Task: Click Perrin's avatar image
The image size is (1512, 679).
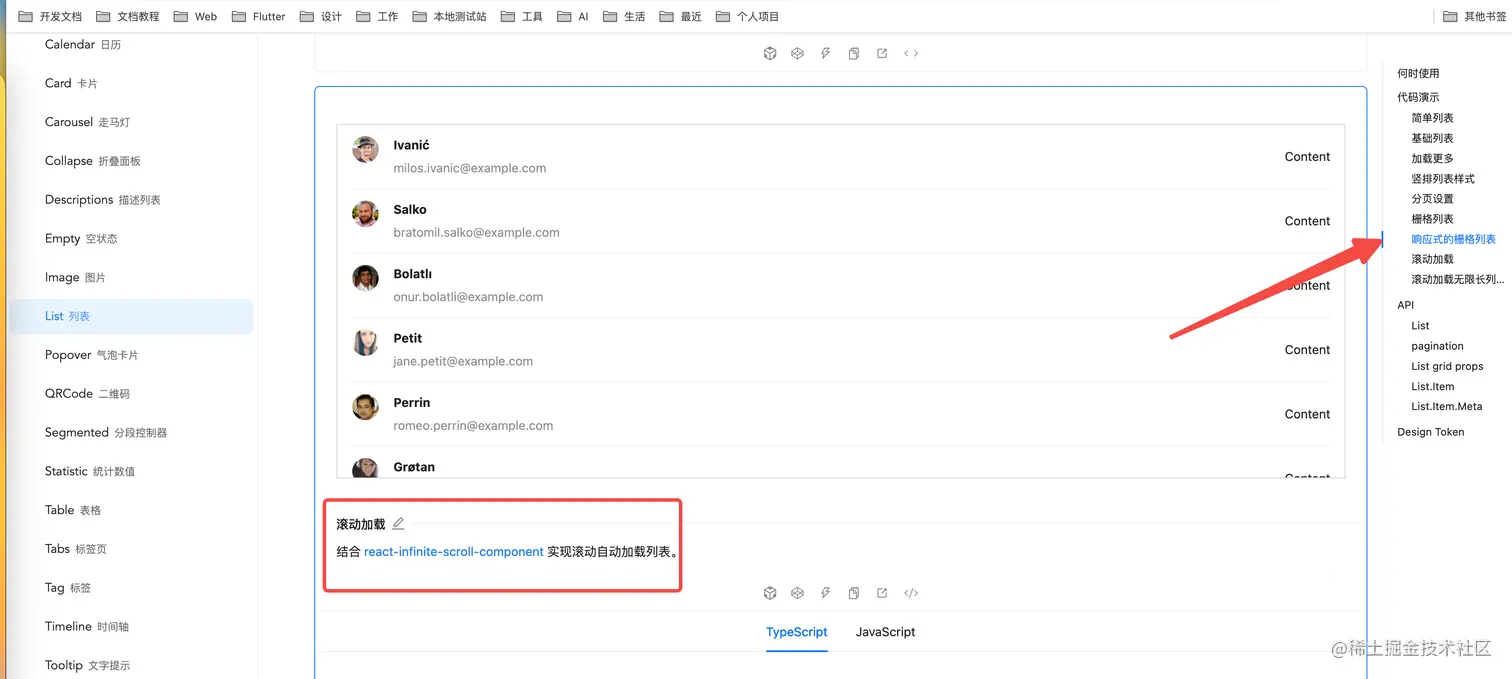Action: [366, 407]
